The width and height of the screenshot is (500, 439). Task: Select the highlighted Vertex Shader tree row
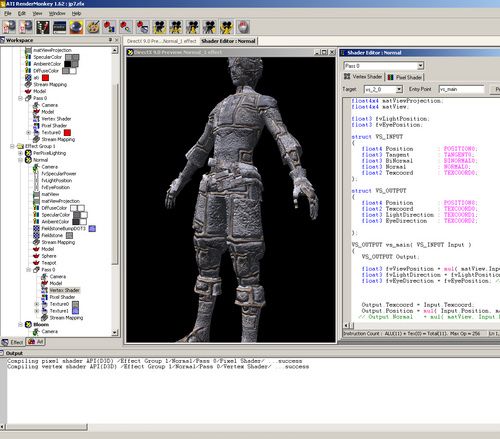64,290
